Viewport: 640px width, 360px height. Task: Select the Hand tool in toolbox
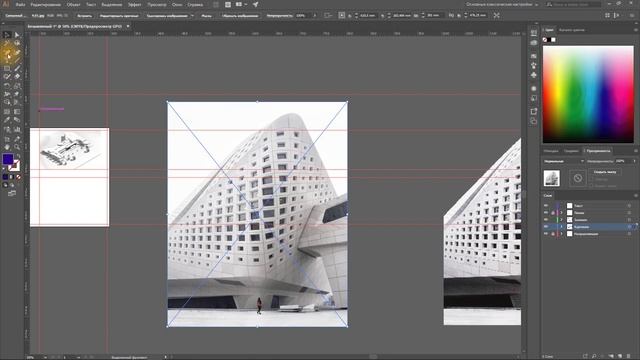7,147
